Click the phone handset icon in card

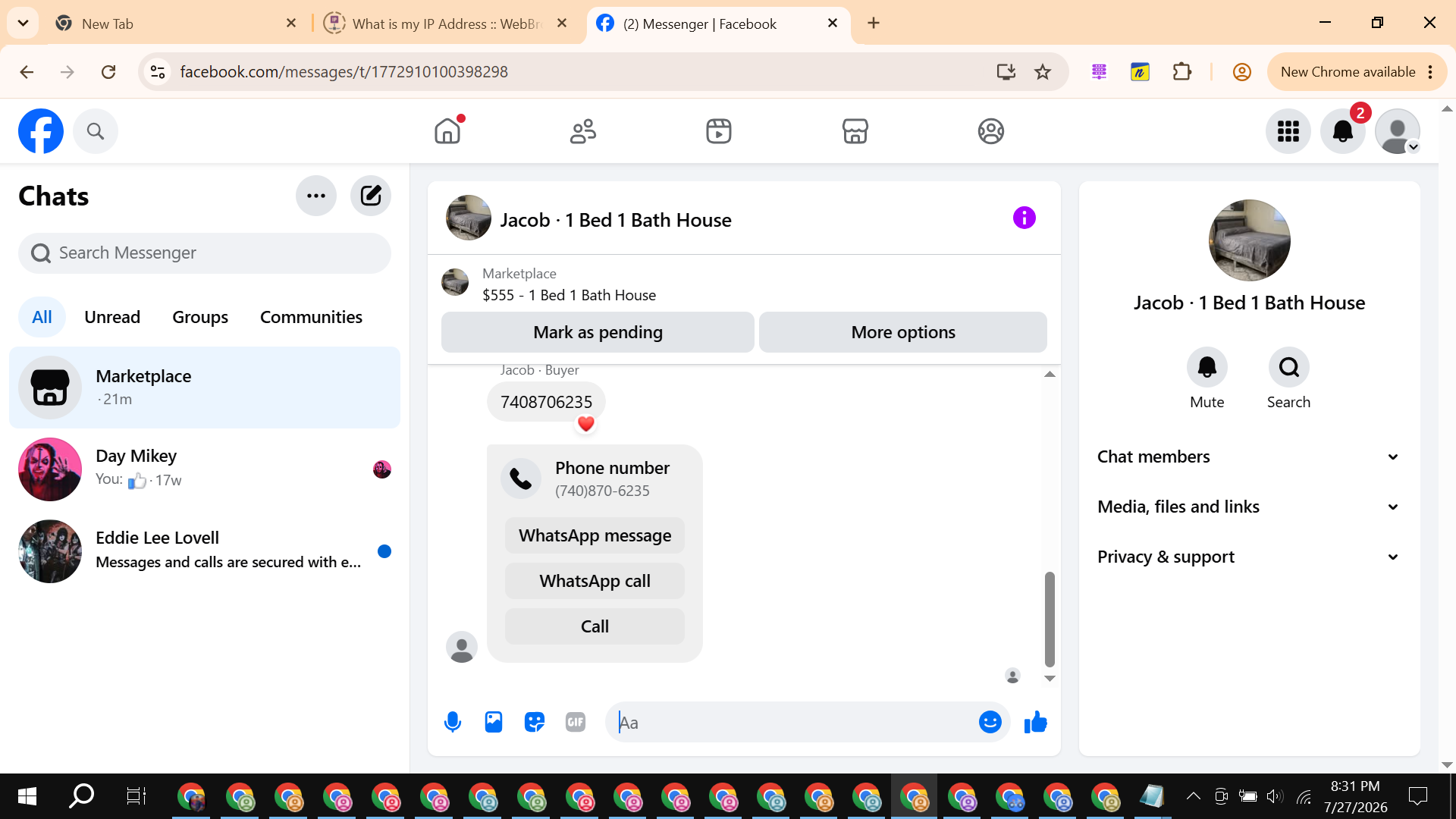pyautogui.click(x=521, y=479)
